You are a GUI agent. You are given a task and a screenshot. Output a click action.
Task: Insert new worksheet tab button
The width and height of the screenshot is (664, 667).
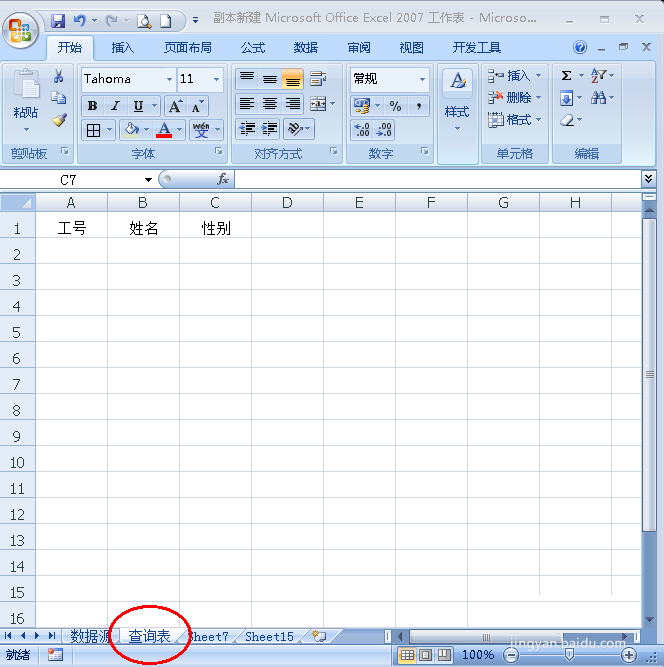click(x=319, y=636)
